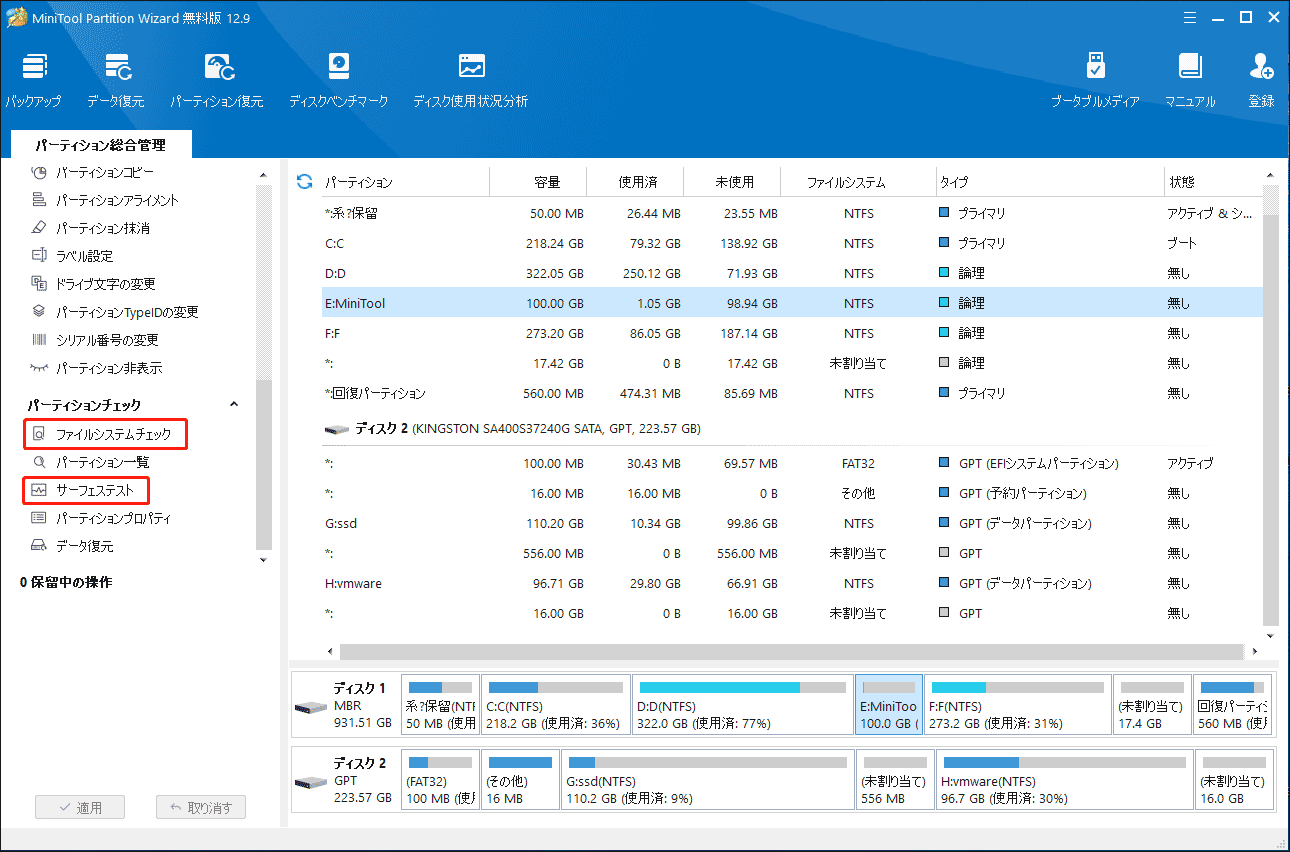Choose パーティション抹消 wipe option
The image size is (1290, 852).
91,228
